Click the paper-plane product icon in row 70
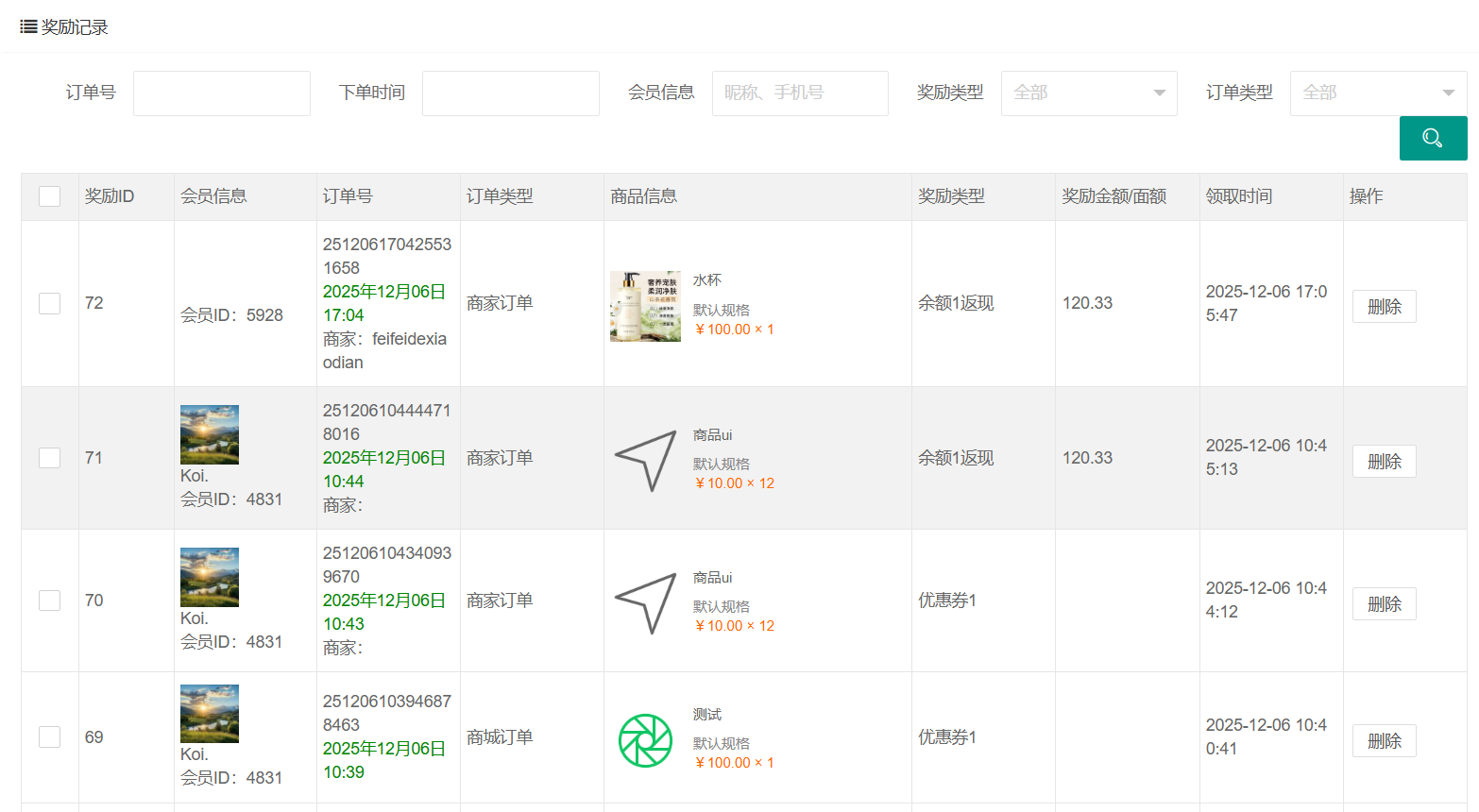The image size is (1479, 812). tap(646, 602)
